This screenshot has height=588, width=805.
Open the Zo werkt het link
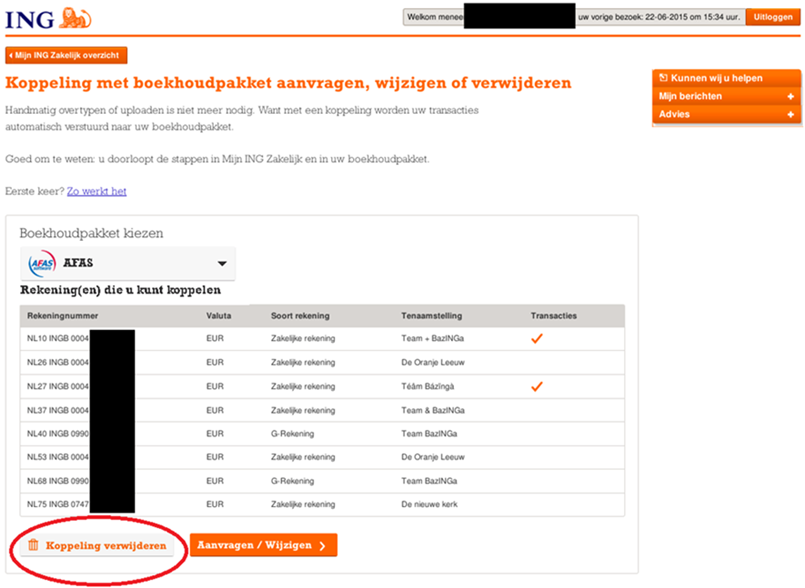[x=97, y=191]
